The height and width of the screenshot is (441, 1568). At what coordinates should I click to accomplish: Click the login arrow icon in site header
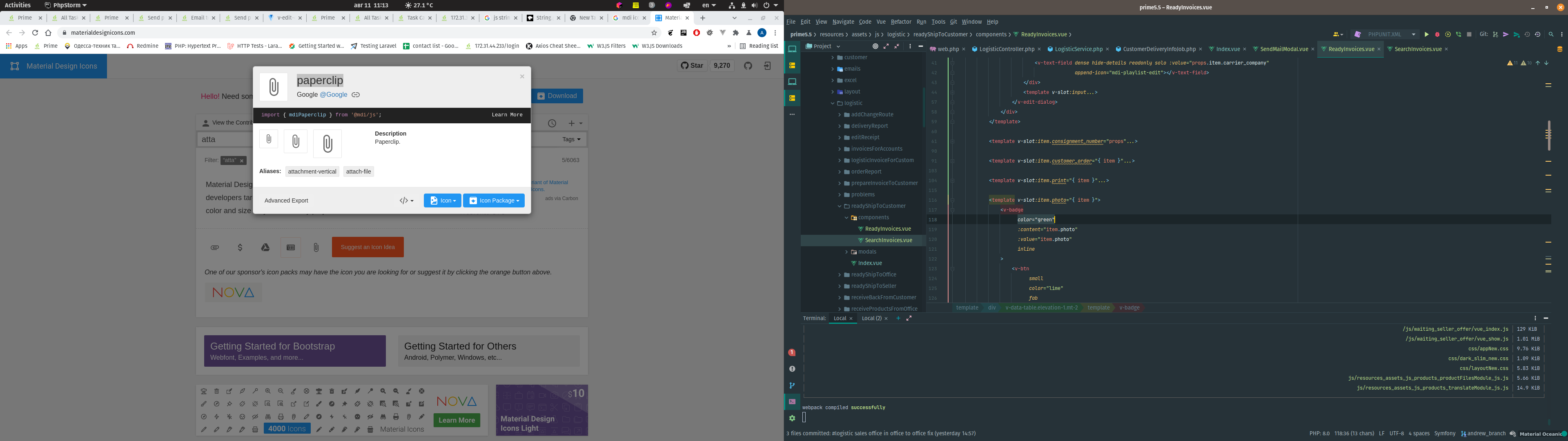[x=768, y=66]
